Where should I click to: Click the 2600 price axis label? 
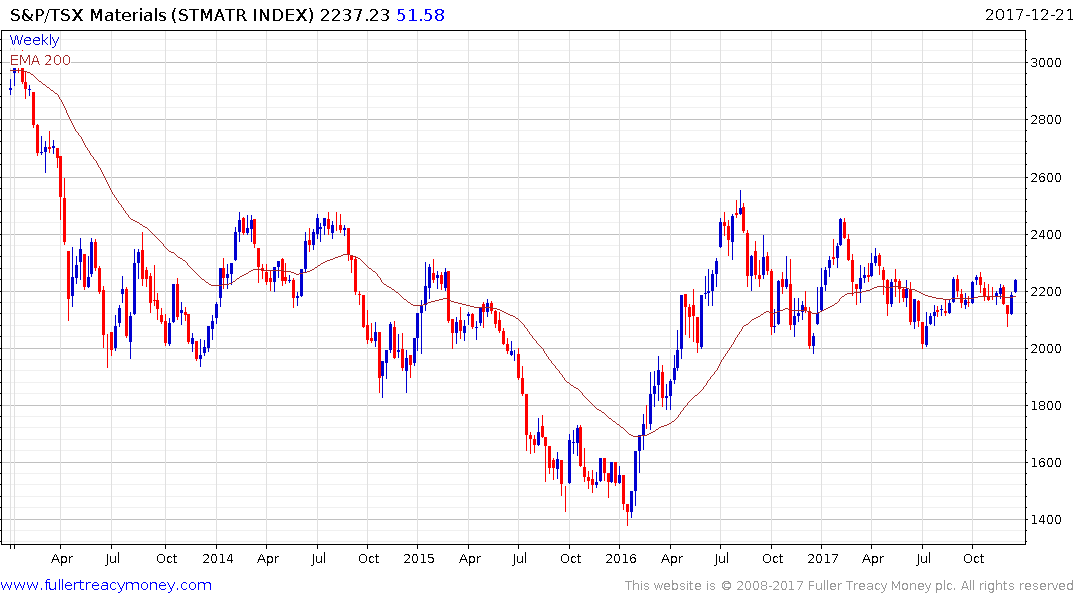pyautogui.click(x=1046, y=178)
